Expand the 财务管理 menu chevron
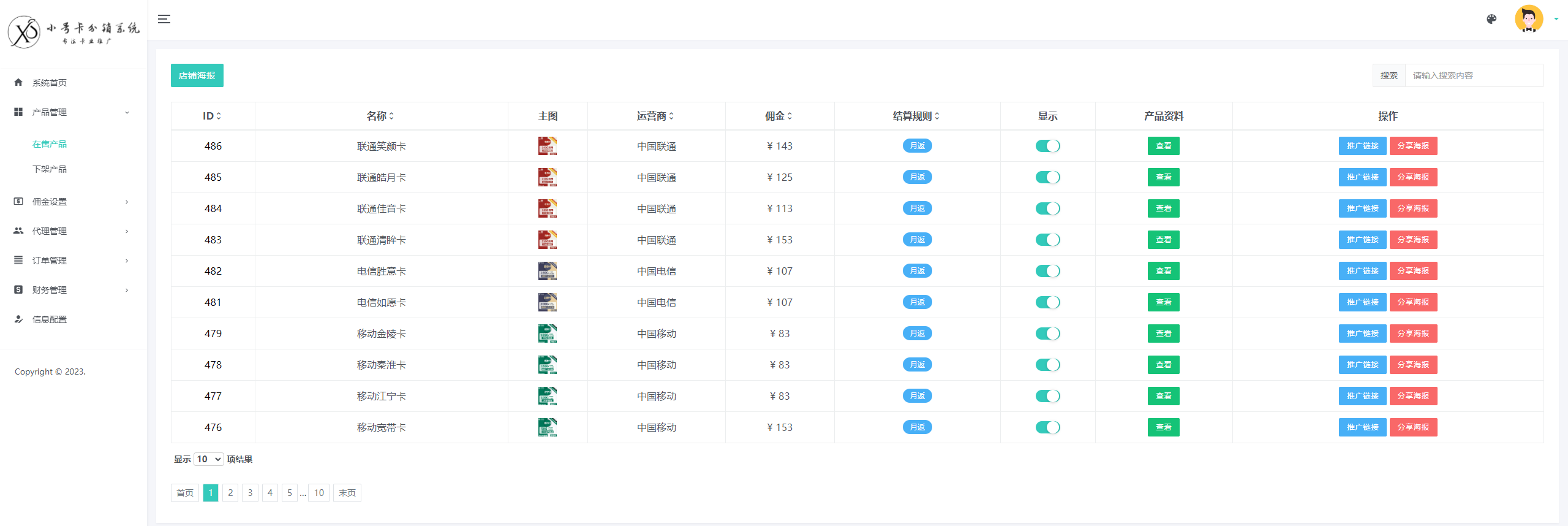Image resolution: width=1568 pixels, height=526 pixels. 127,290
